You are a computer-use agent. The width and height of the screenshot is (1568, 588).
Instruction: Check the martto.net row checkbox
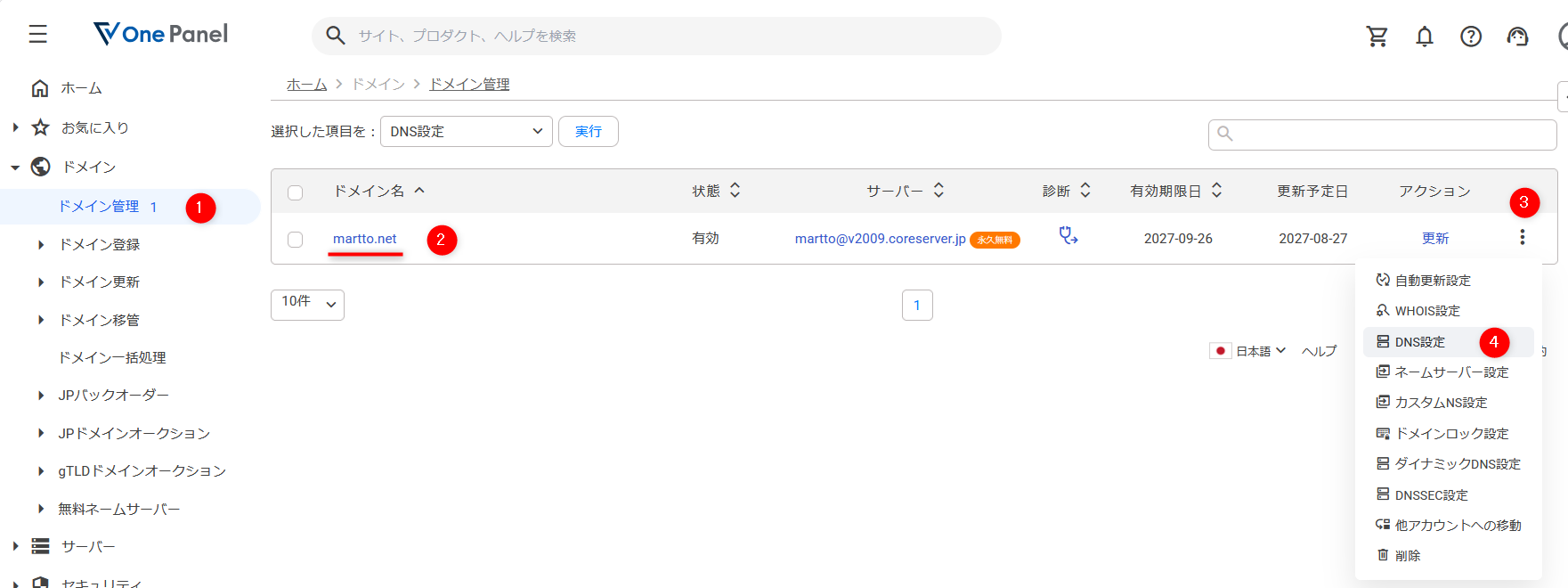(x=296, y=240)
